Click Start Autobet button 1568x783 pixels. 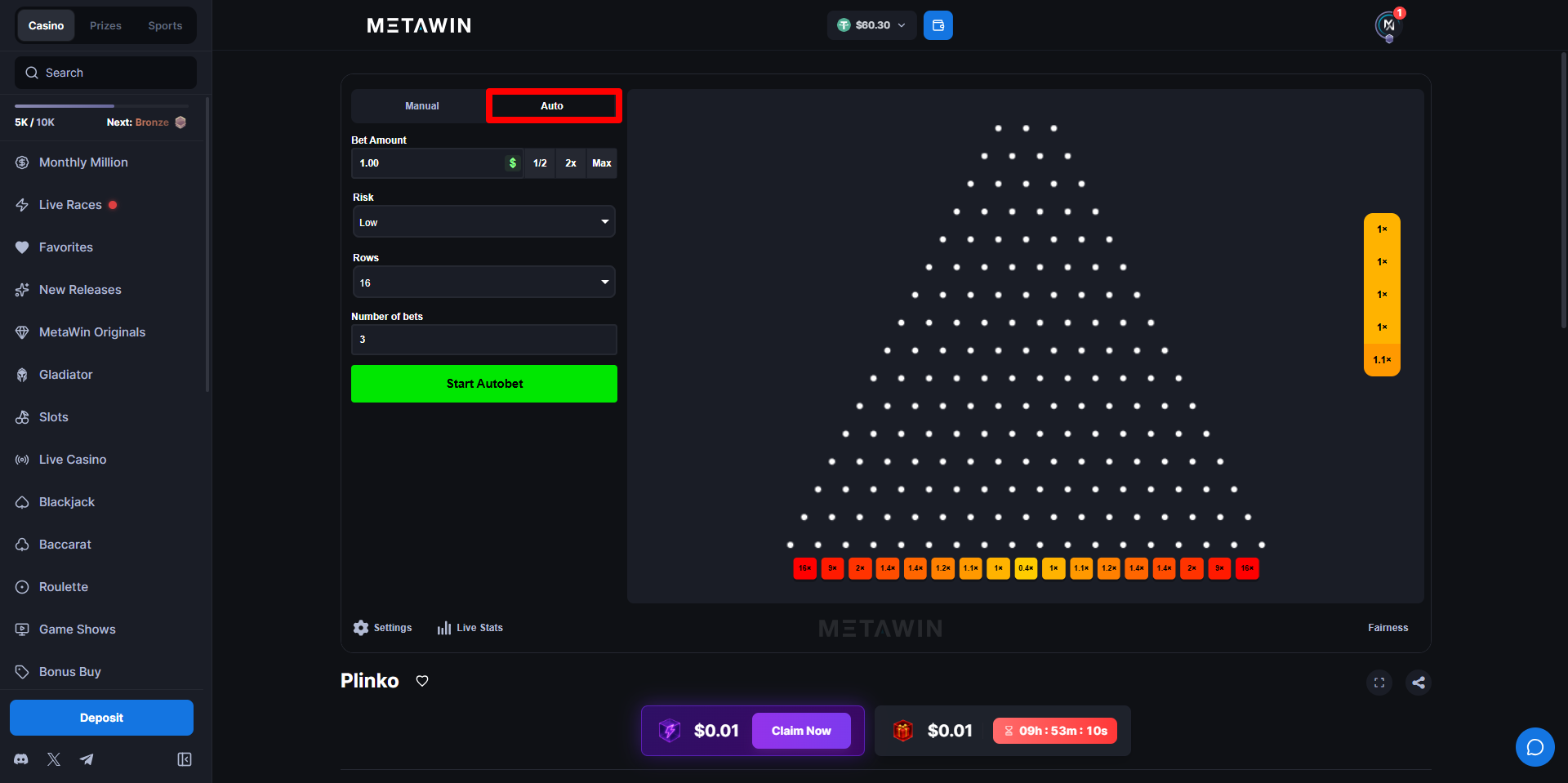484,384
